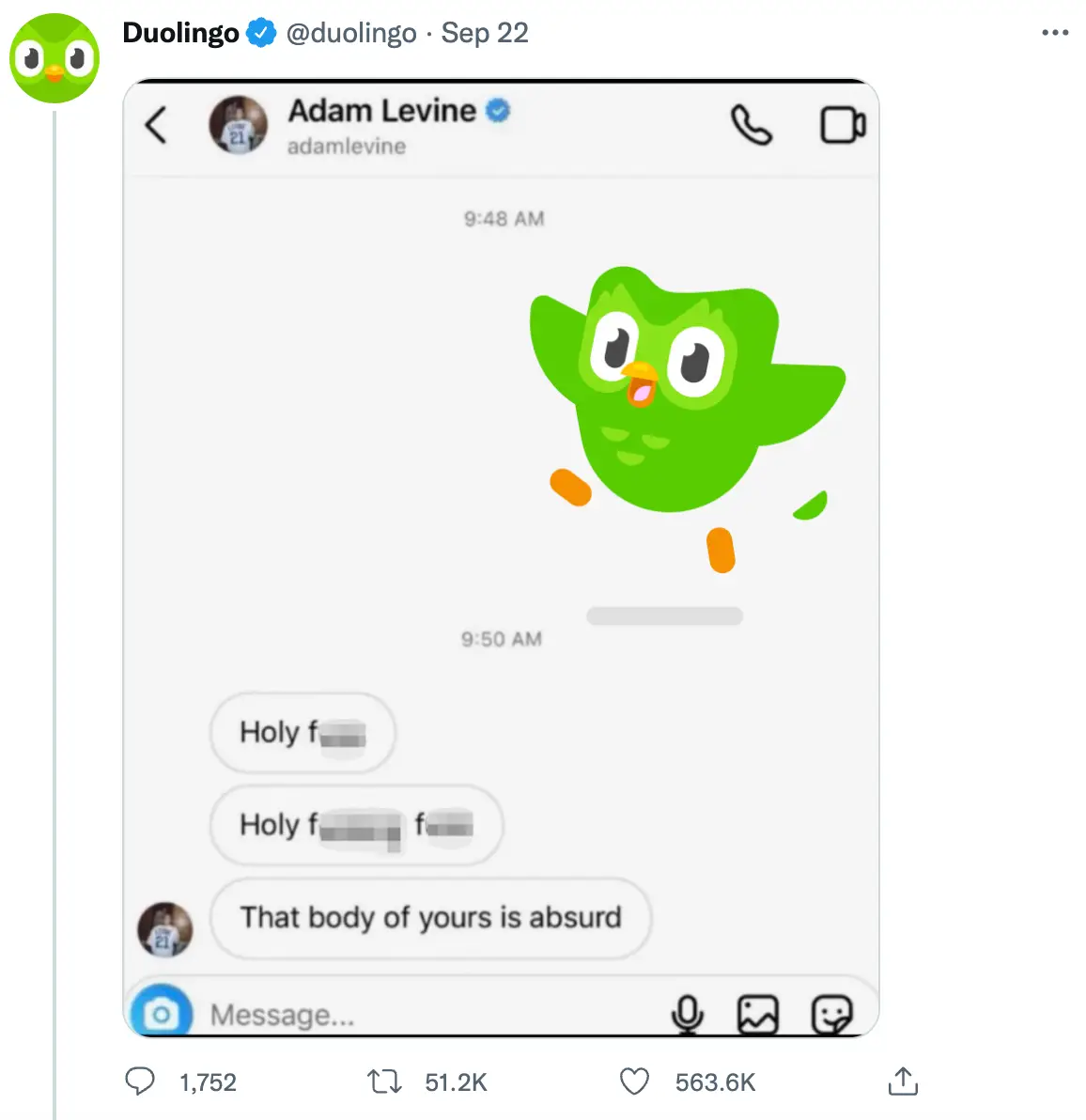Viewport: 1086px width, 1120px height.
Task: Click the reply comment bubble icon
Action: pos(140,1081)
